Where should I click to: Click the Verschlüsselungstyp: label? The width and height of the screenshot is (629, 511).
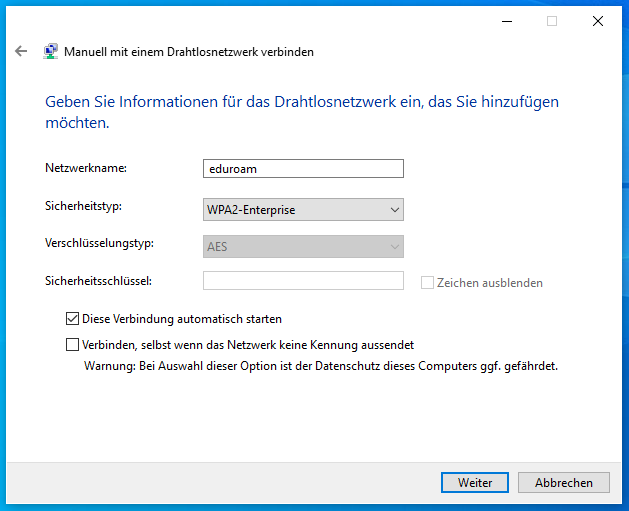pyautogui.click(x=99, y=243)
